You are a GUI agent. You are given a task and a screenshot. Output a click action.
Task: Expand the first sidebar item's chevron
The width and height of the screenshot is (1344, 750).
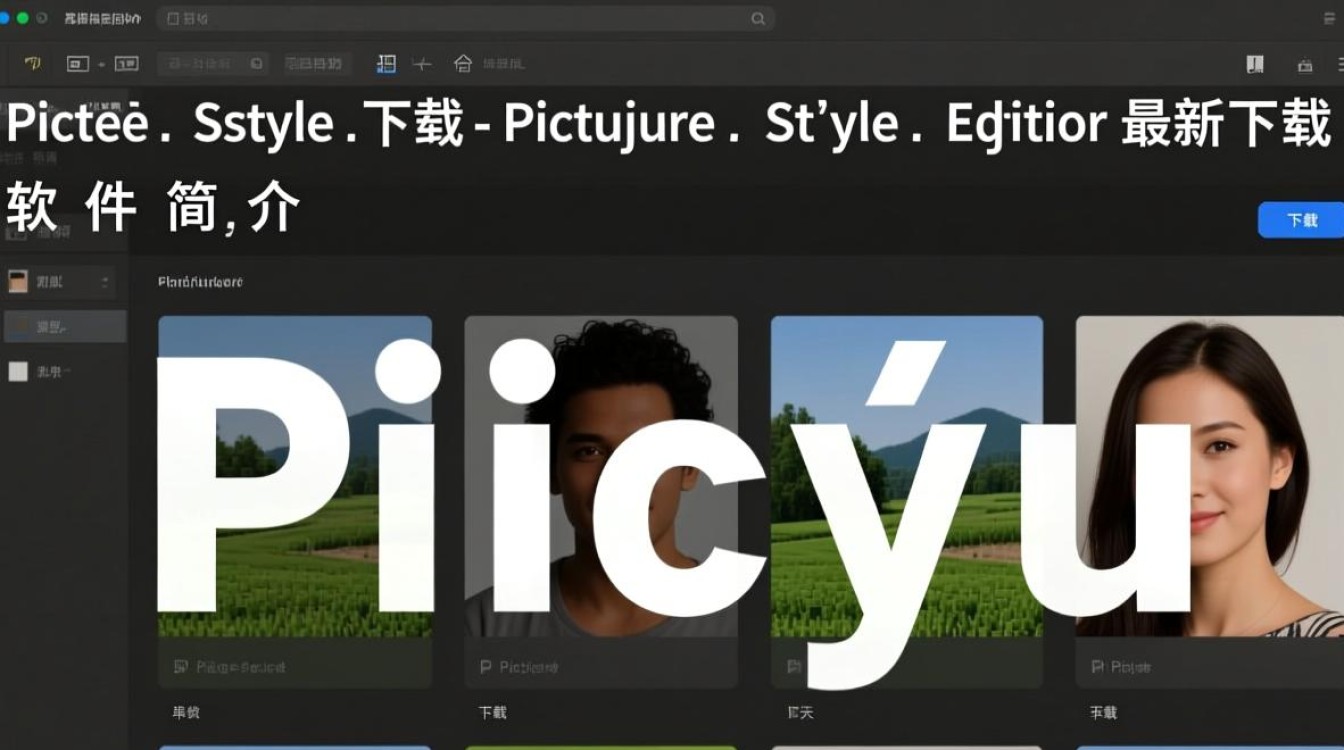107,281
